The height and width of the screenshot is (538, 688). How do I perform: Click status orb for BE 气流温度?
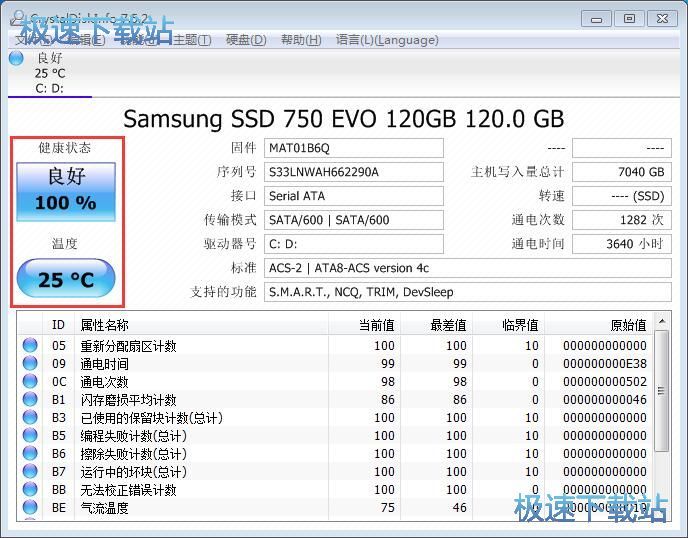[30, 508]
